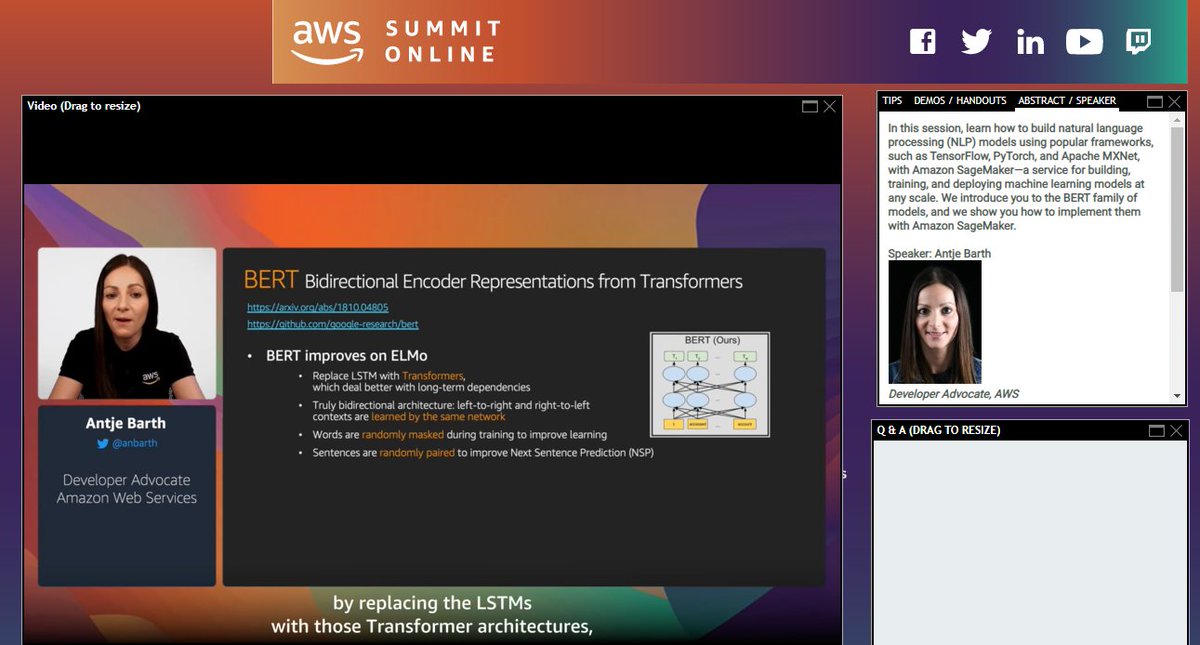Viewport: 1200px width, 645px height.
Task: Click the abstract panel scrollbar thumb
Action: 1177,208
